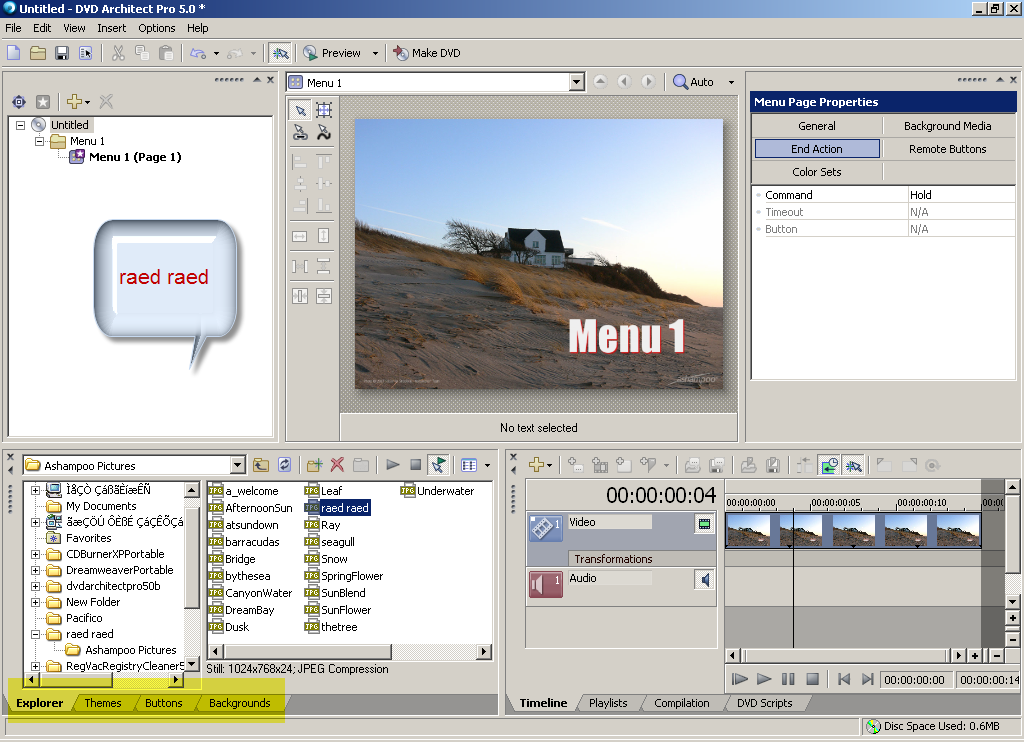
Task: Click the Make DVD button label
Action: point(436,53)
